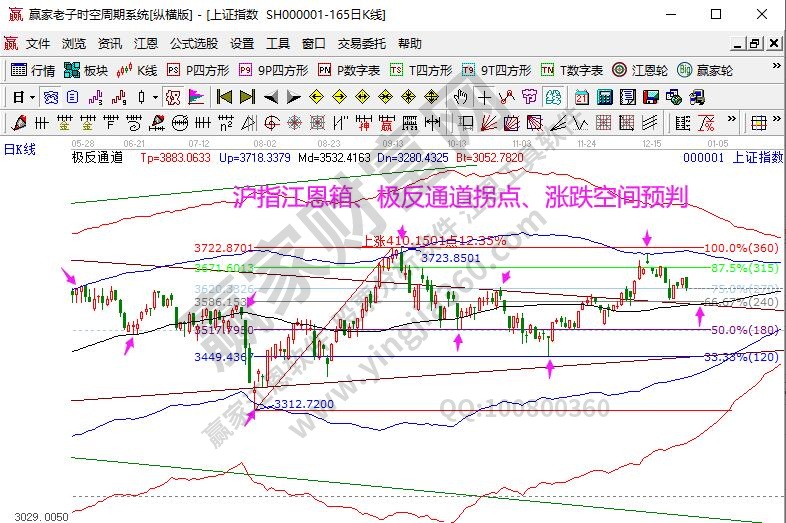Open the 江恩轮 Gann wheel tool
Screen dimensions: 786x523
tap(649, 70)
